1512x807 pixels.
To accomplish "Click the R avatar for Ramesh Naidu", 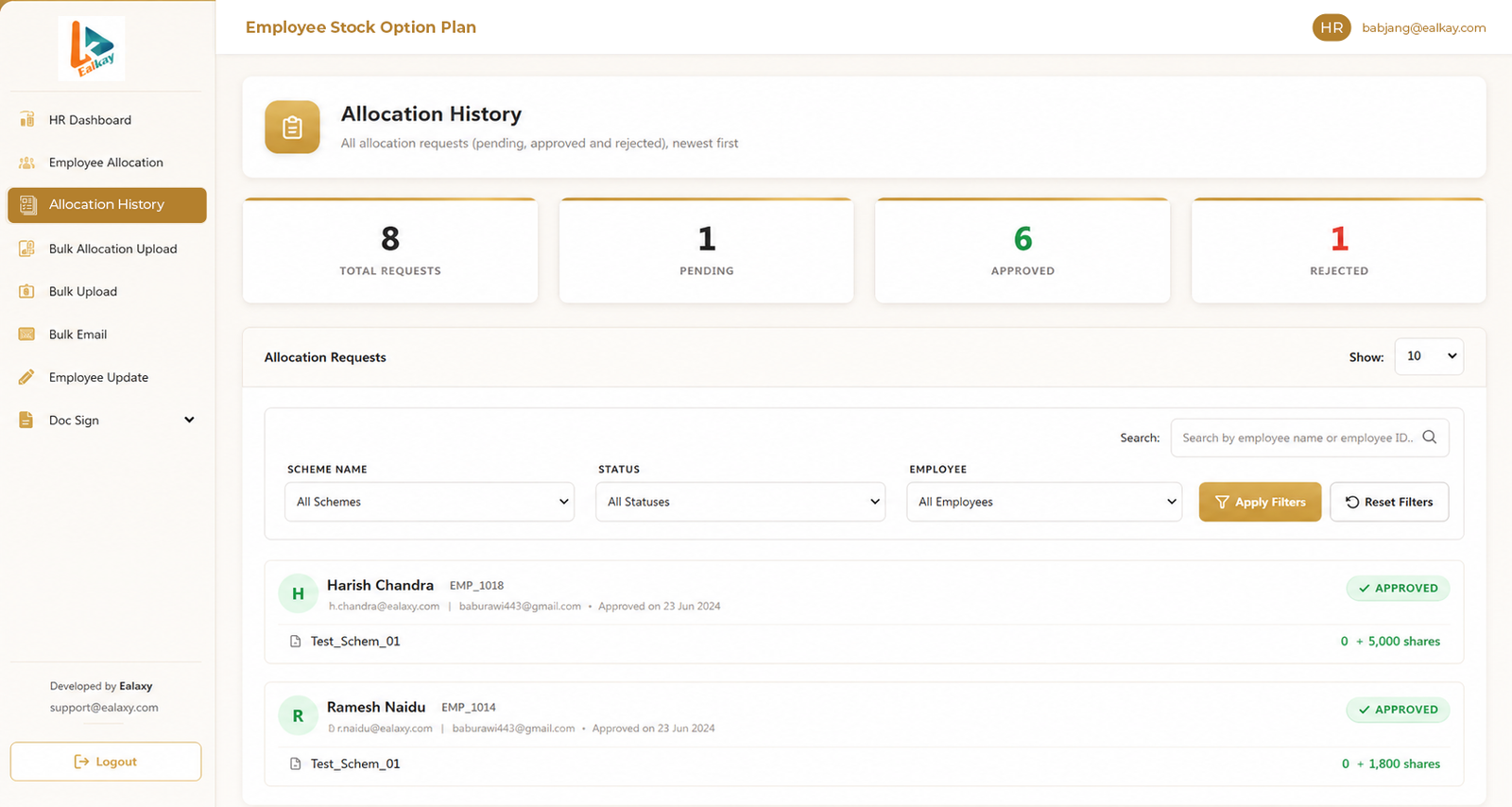I will pyautogui.click(x=298, y=716).
